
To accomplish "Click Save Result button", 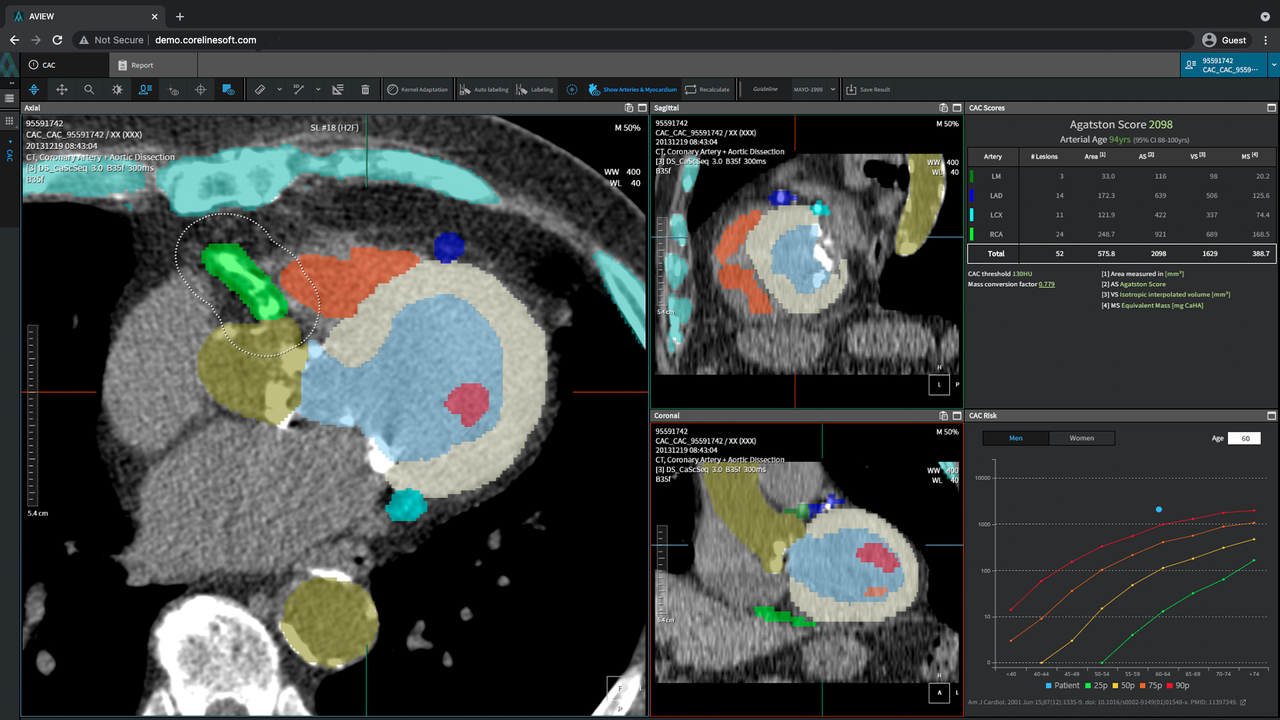I will point(867,90).
